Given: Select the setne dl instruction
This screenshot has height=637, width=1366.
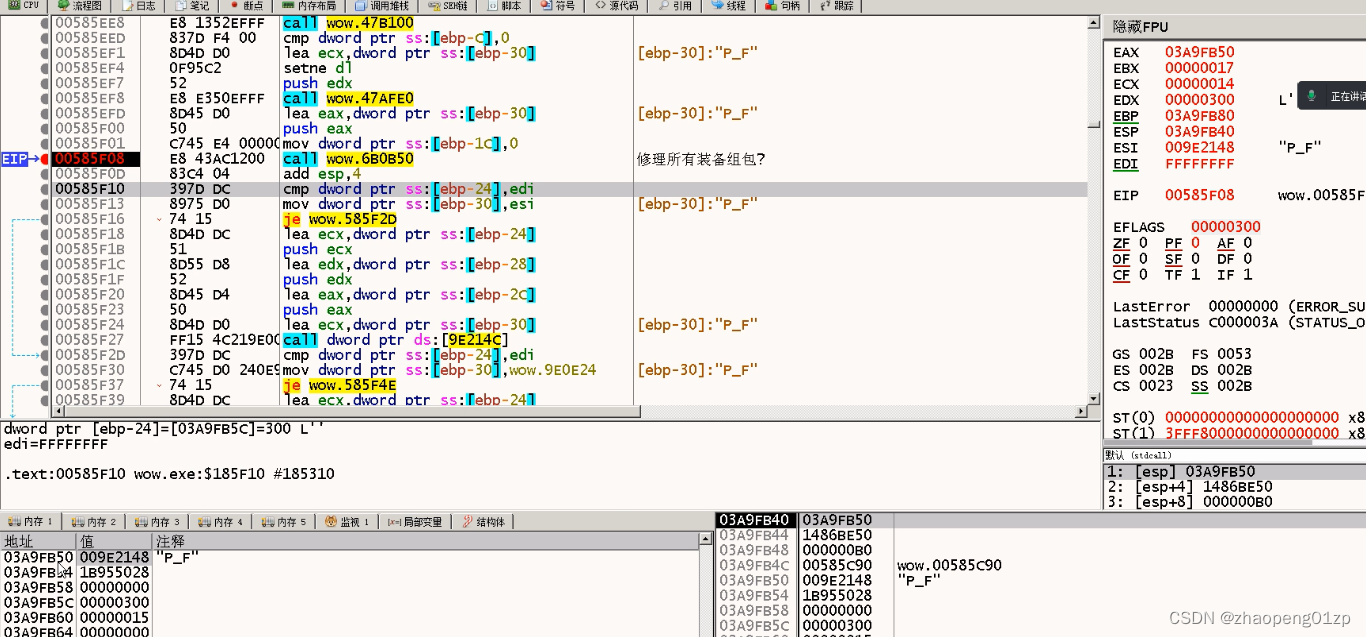Looking at the screenshot, I should click(x=318, y=68).
